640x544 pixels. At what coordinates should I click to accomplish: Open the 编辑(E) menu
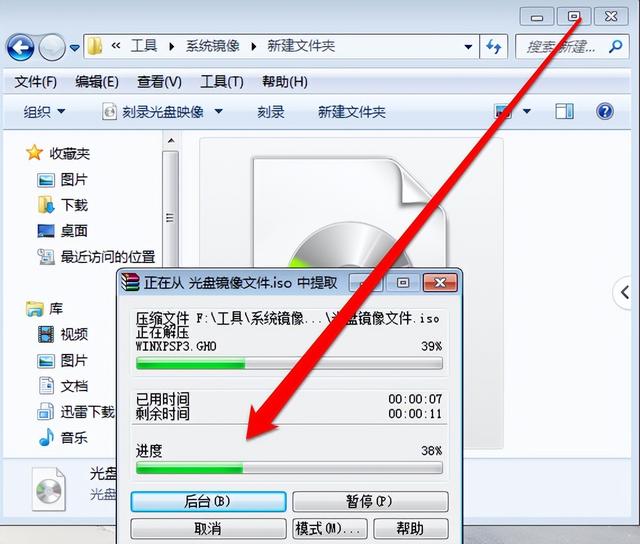click(x=97, y=82)
